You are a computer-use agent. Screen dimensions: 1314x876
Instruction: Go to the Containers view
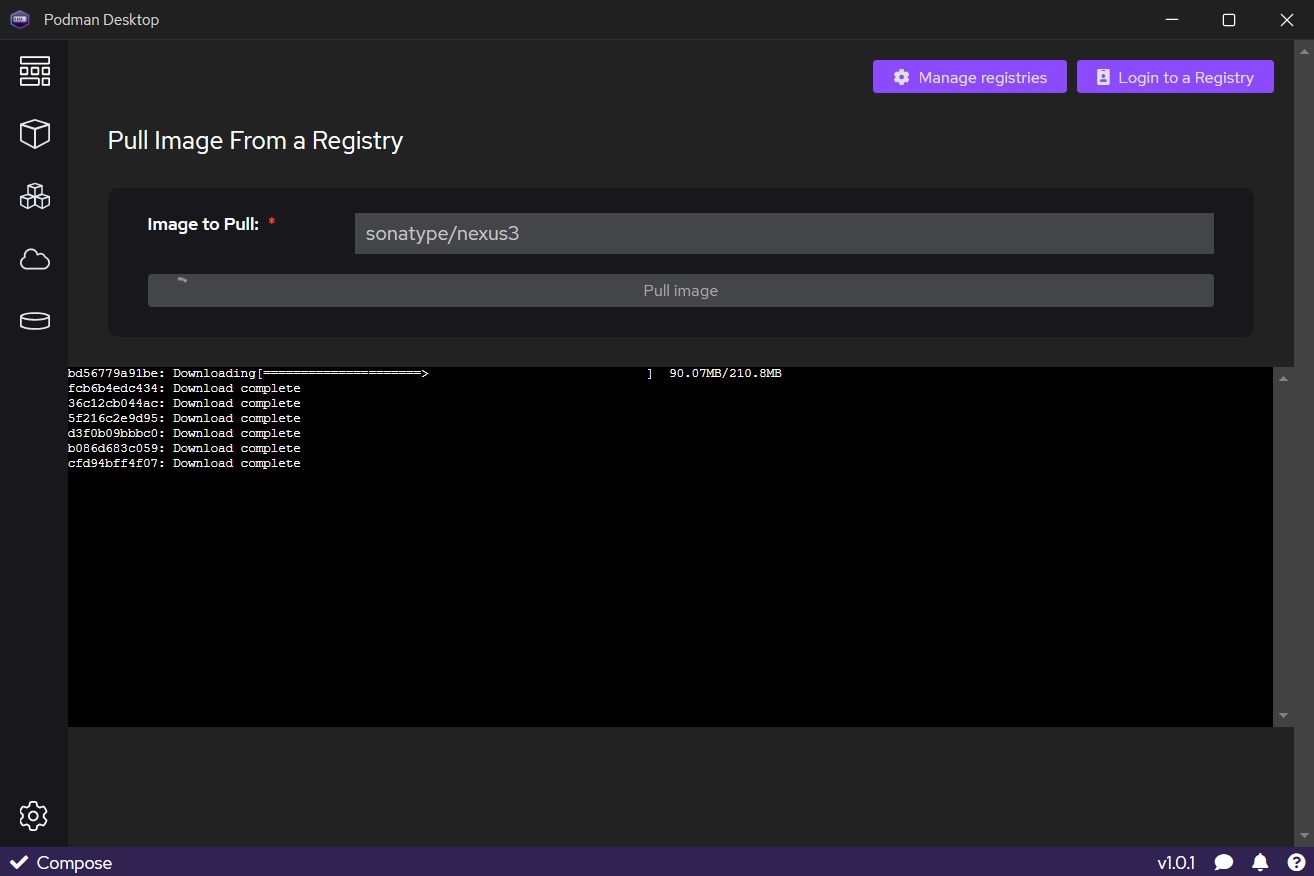[34, 134]
